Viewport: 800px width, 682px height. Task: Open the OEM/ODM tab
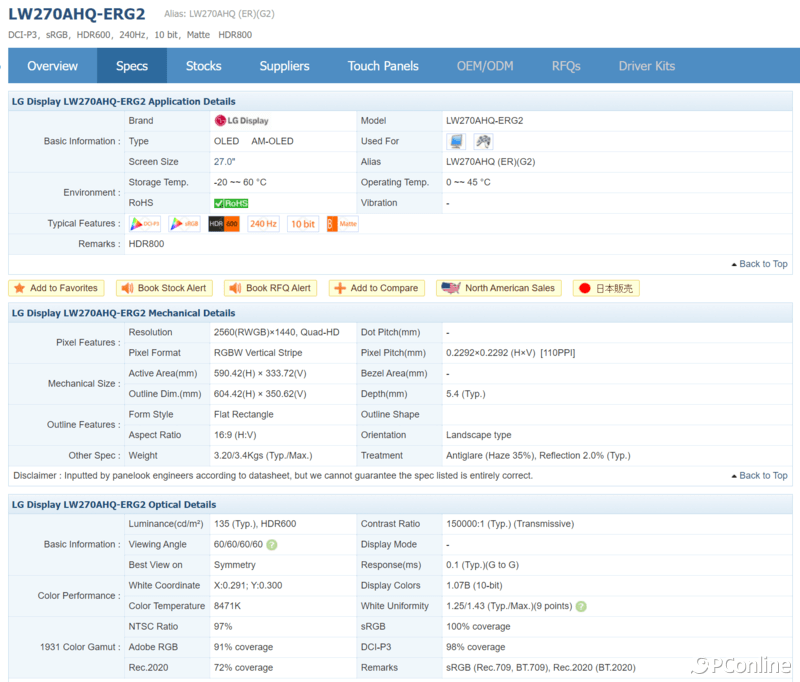pyautogui.click(x=485, y=66)
